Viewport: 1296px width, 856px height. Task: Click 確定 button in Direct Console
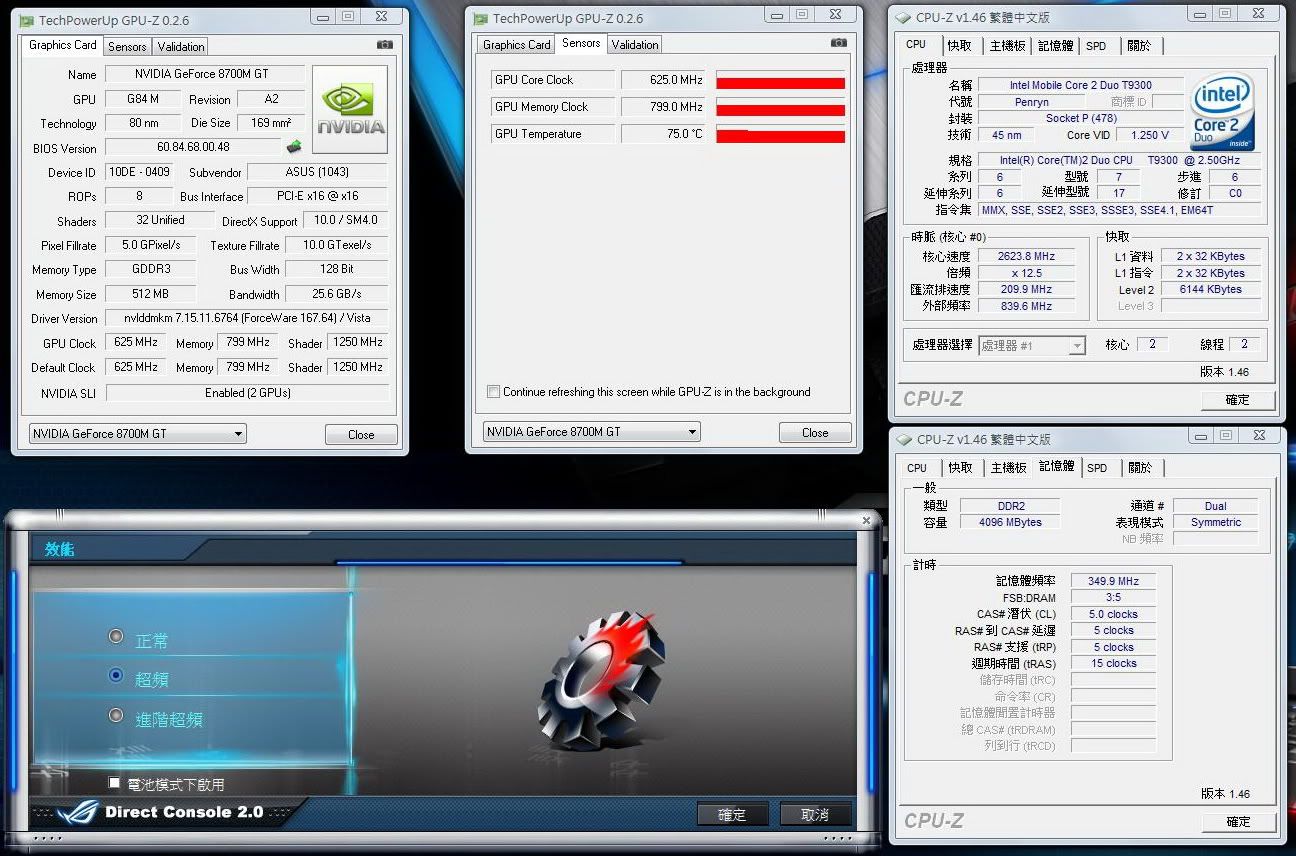(x=732, y=814)
